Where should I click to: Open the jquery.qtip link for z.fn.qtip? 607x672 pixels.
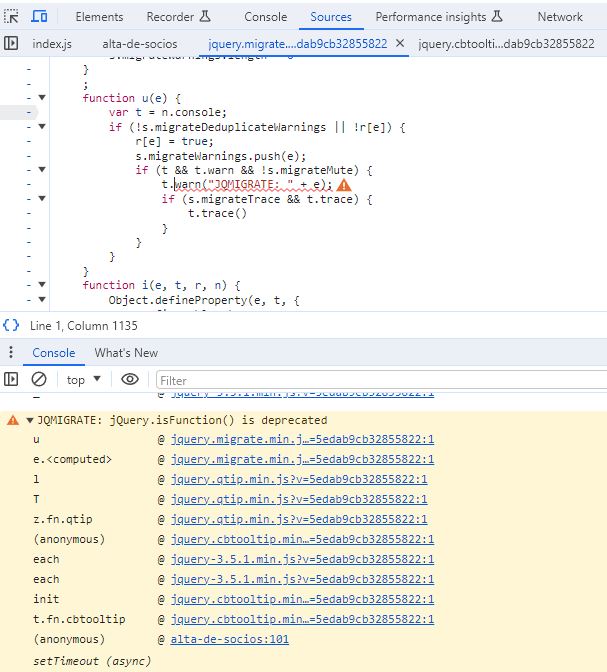[299, 519]
